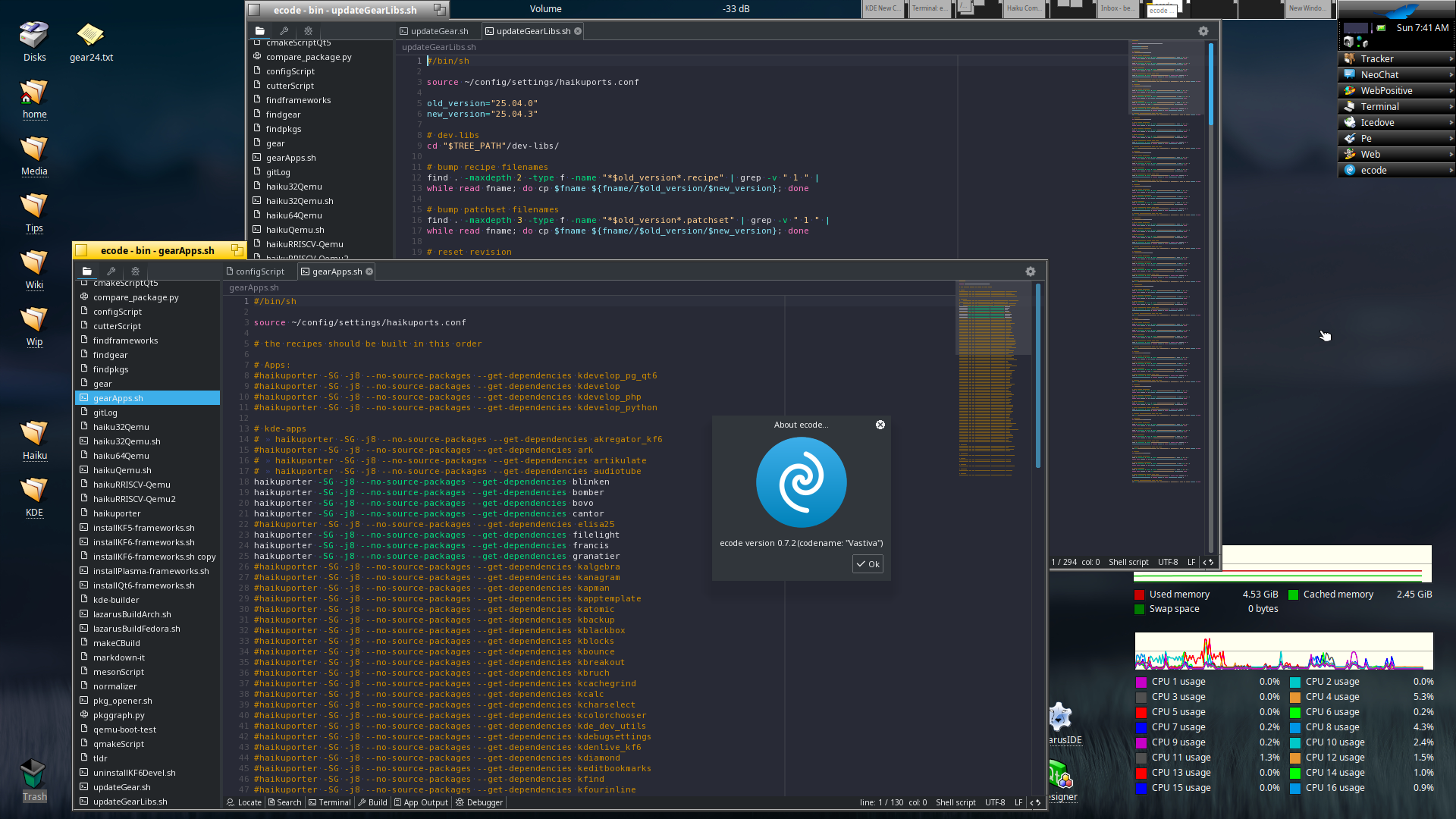Click the gearApps.sh editor vertical scrollbar

pos(1037,376)
